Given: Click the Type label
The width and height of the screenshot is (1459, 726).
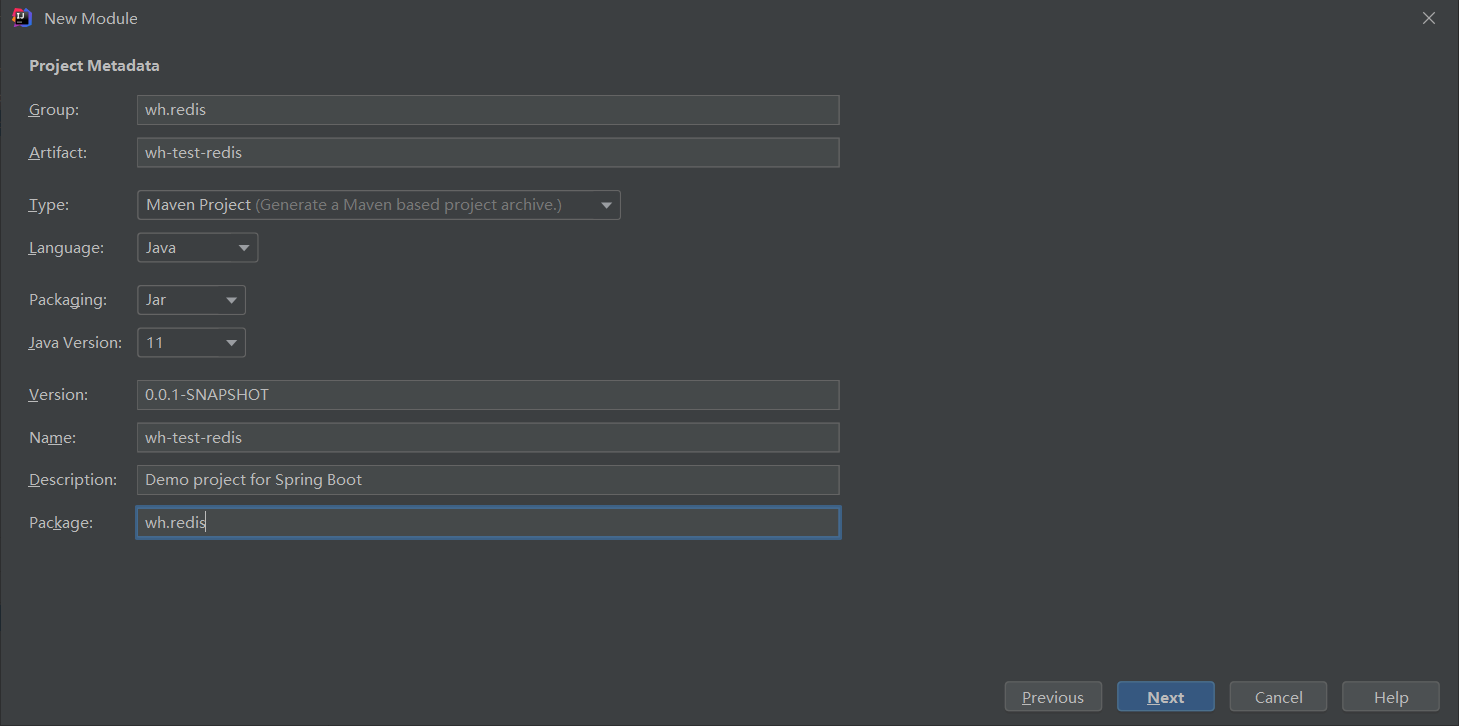Looking at the screenshot, I should [x=49, y=205].
